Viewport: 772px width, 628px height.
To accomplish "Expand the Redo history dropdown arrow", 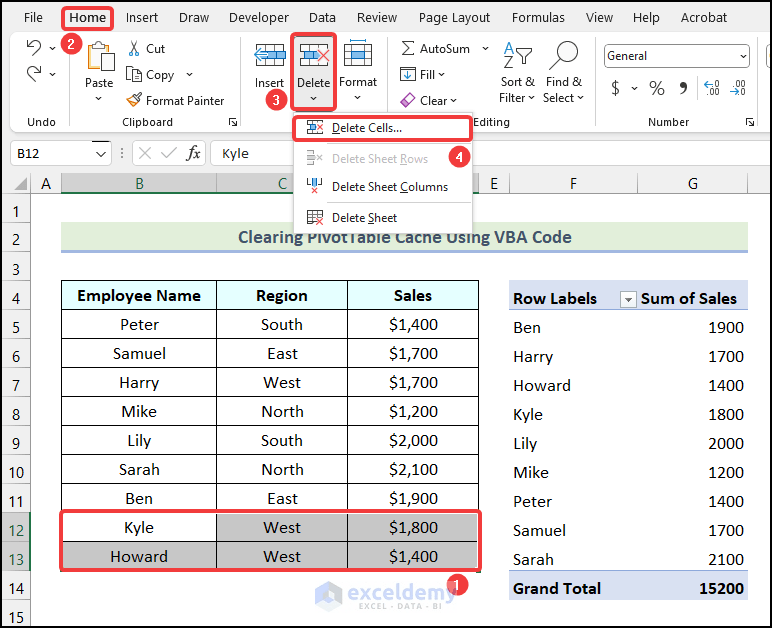I will (52, 74).
